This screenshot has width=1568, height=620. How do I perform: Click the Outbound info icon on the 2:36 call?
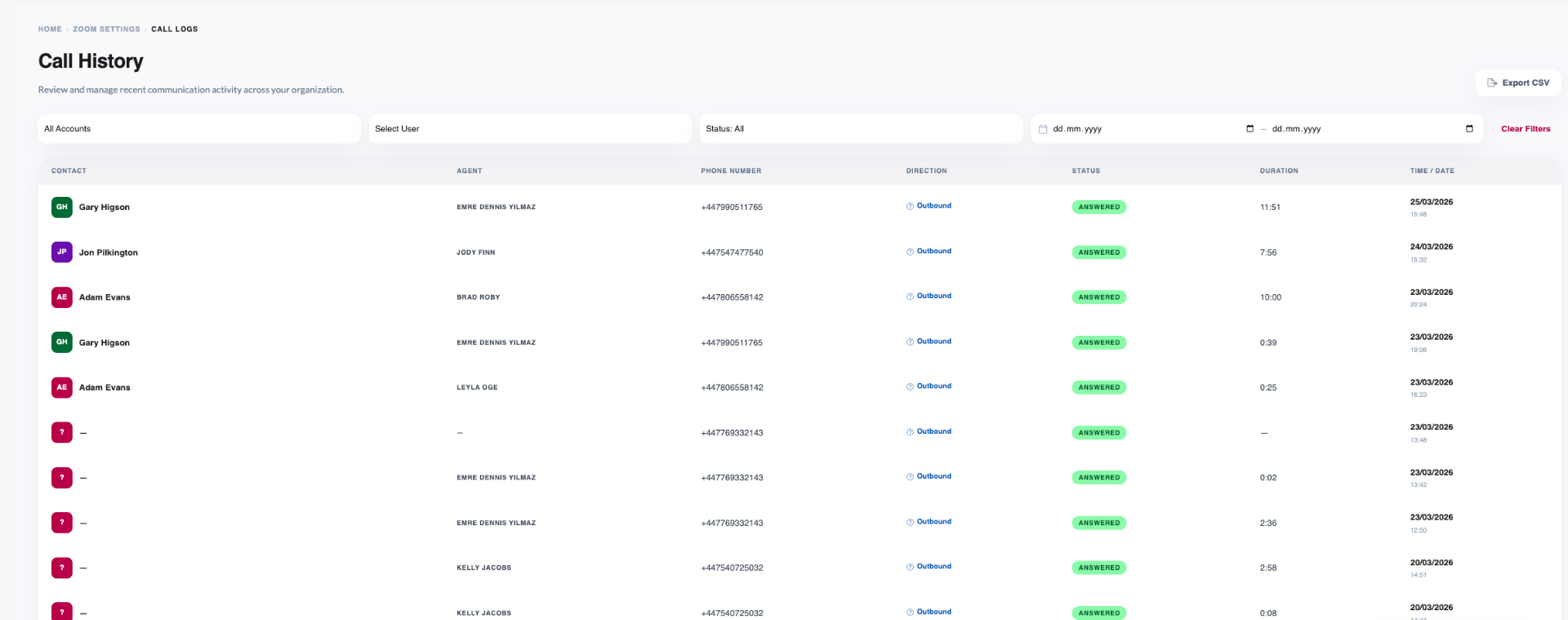910,522
